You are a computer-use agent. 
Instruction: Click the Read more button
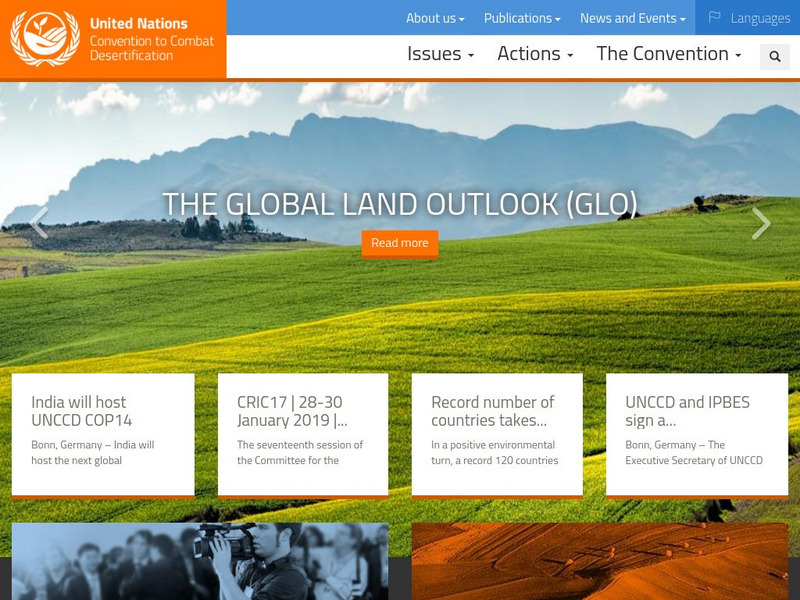[x=399, y=243]
